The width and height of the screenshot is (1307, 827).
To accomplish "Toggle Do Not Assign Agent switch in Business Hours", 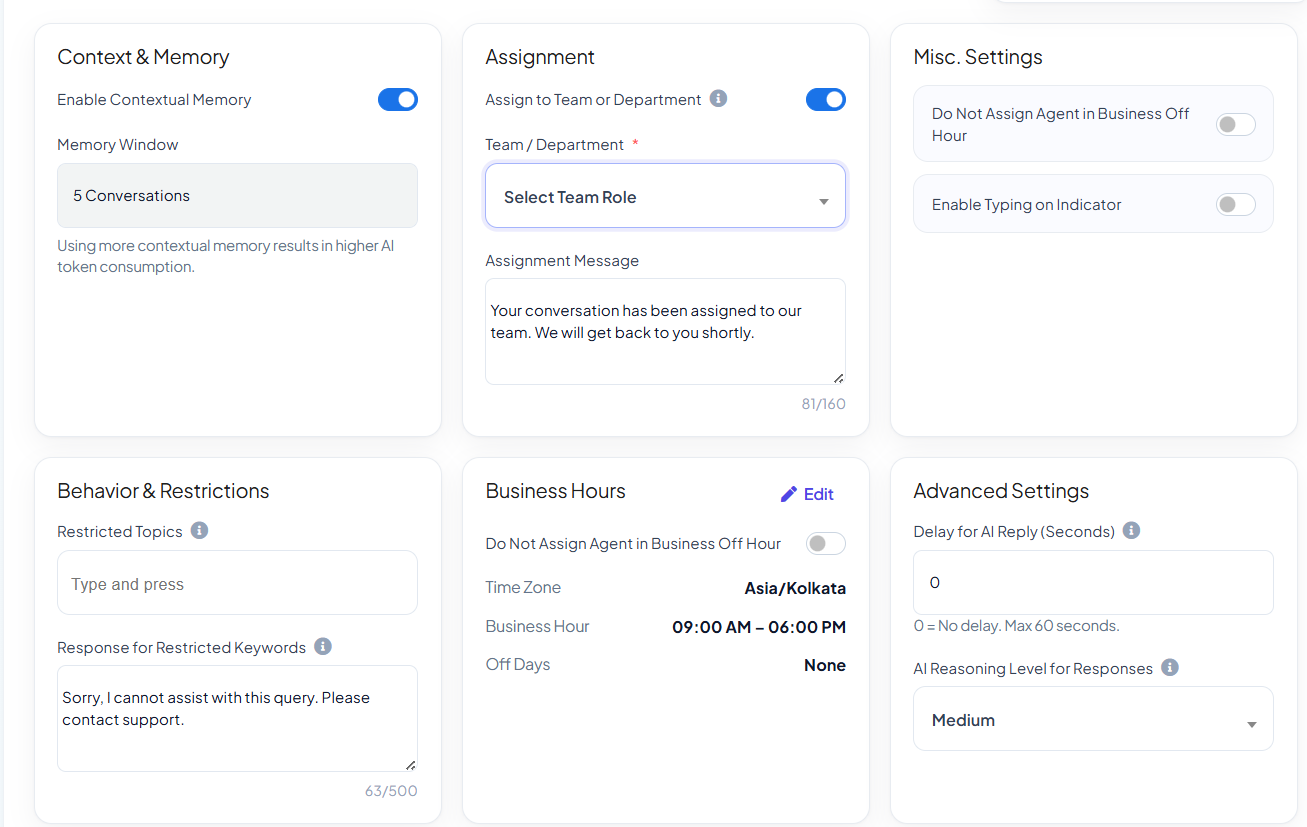I will pos(826,543).
